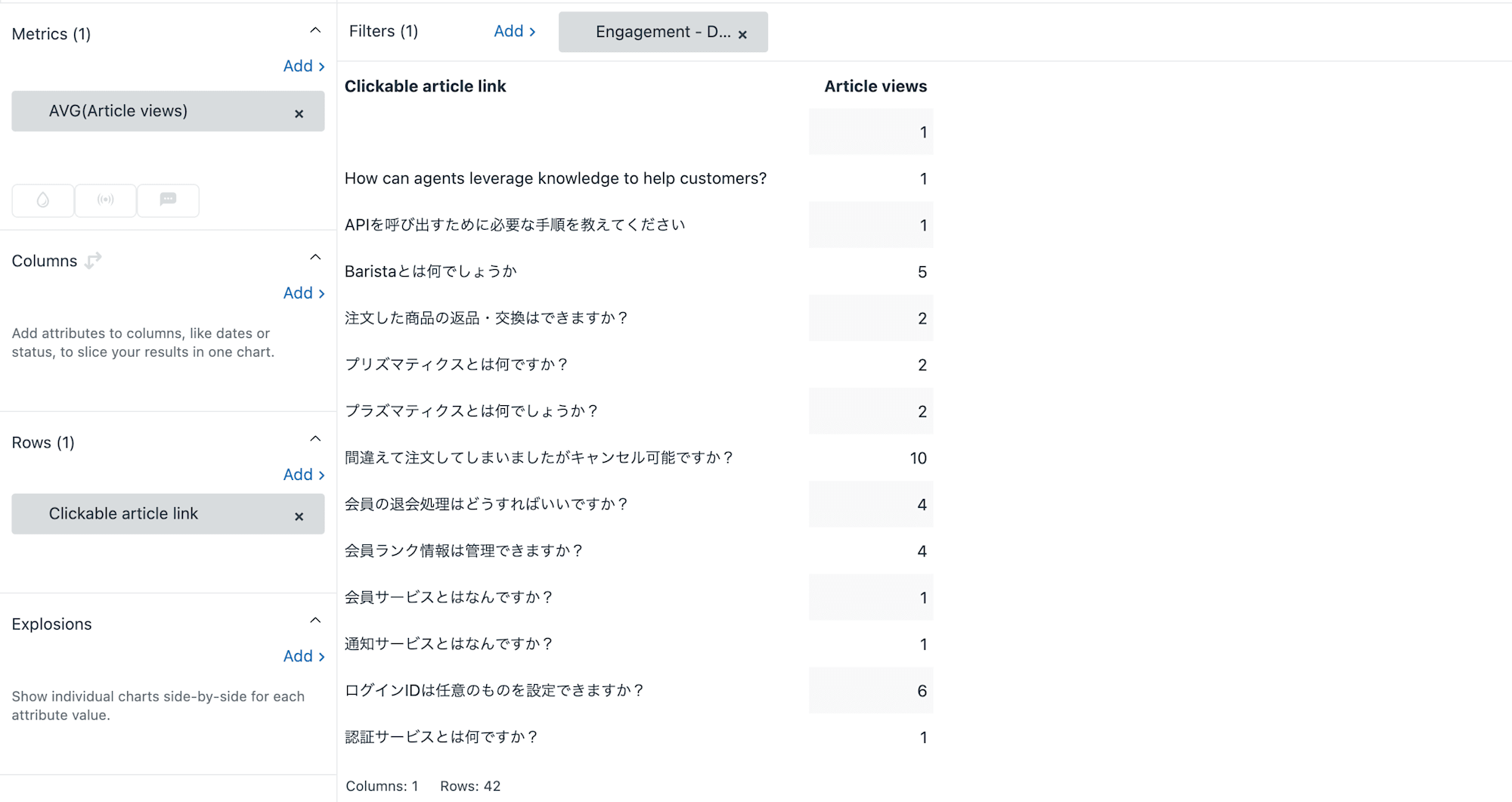Add a row attribute
Image resolution: width=1512 pixels, height=802 pixels.
304,475
